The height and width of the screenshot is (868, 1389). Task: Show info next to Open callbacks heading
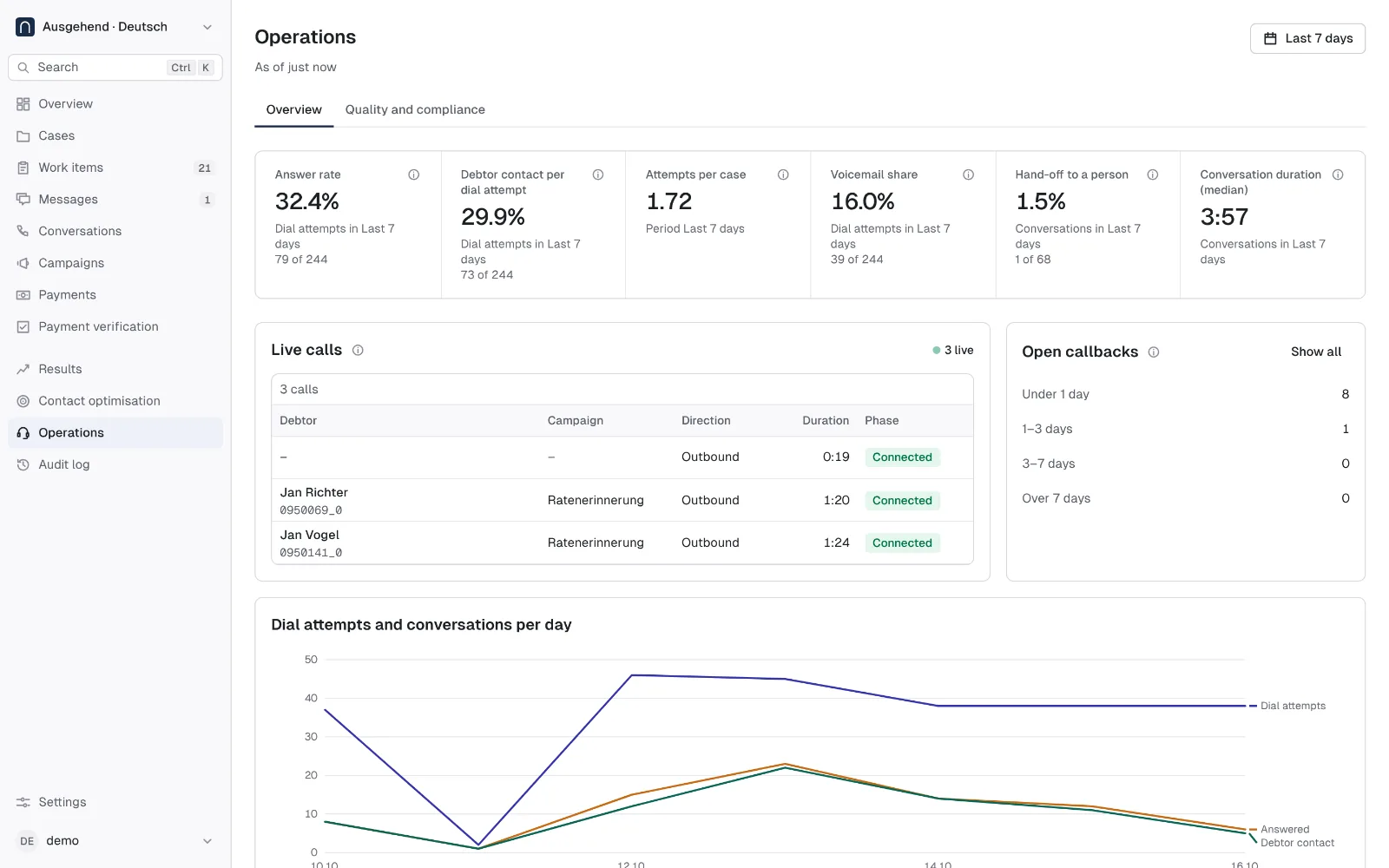click(1154, 352)
